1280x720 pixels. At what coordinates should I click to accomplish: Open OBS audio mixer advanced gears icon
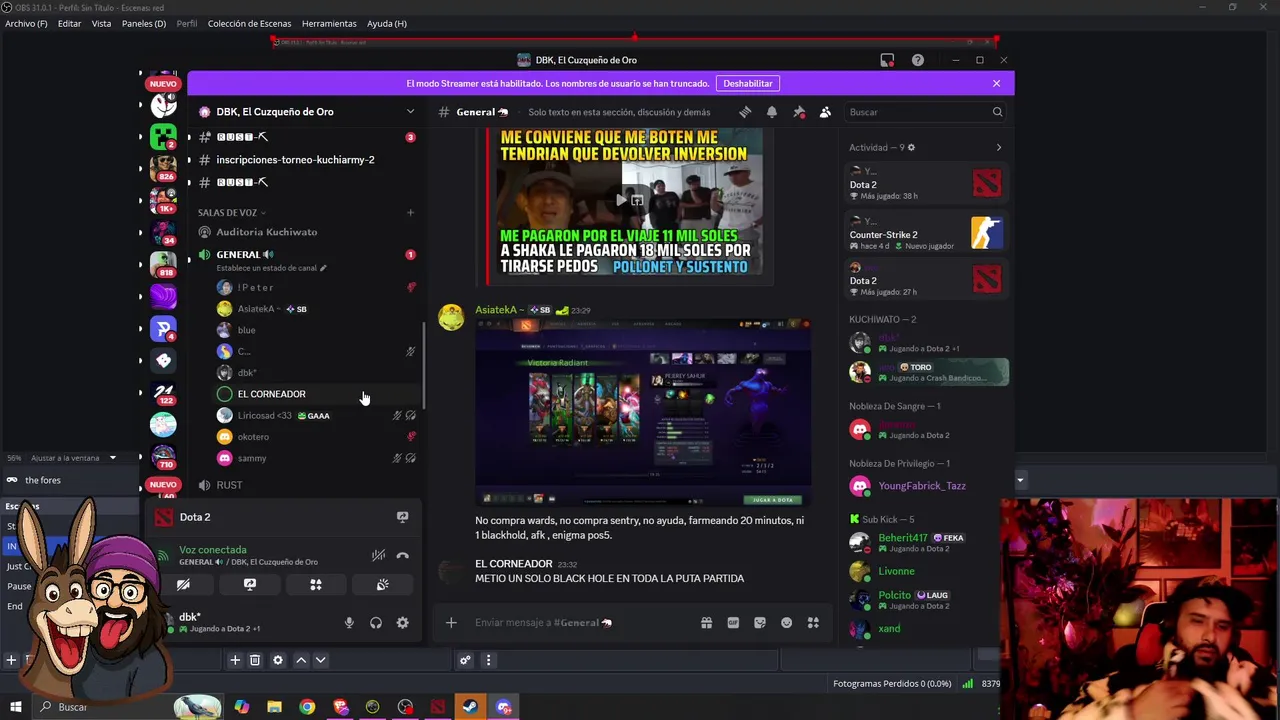point(465,660)
